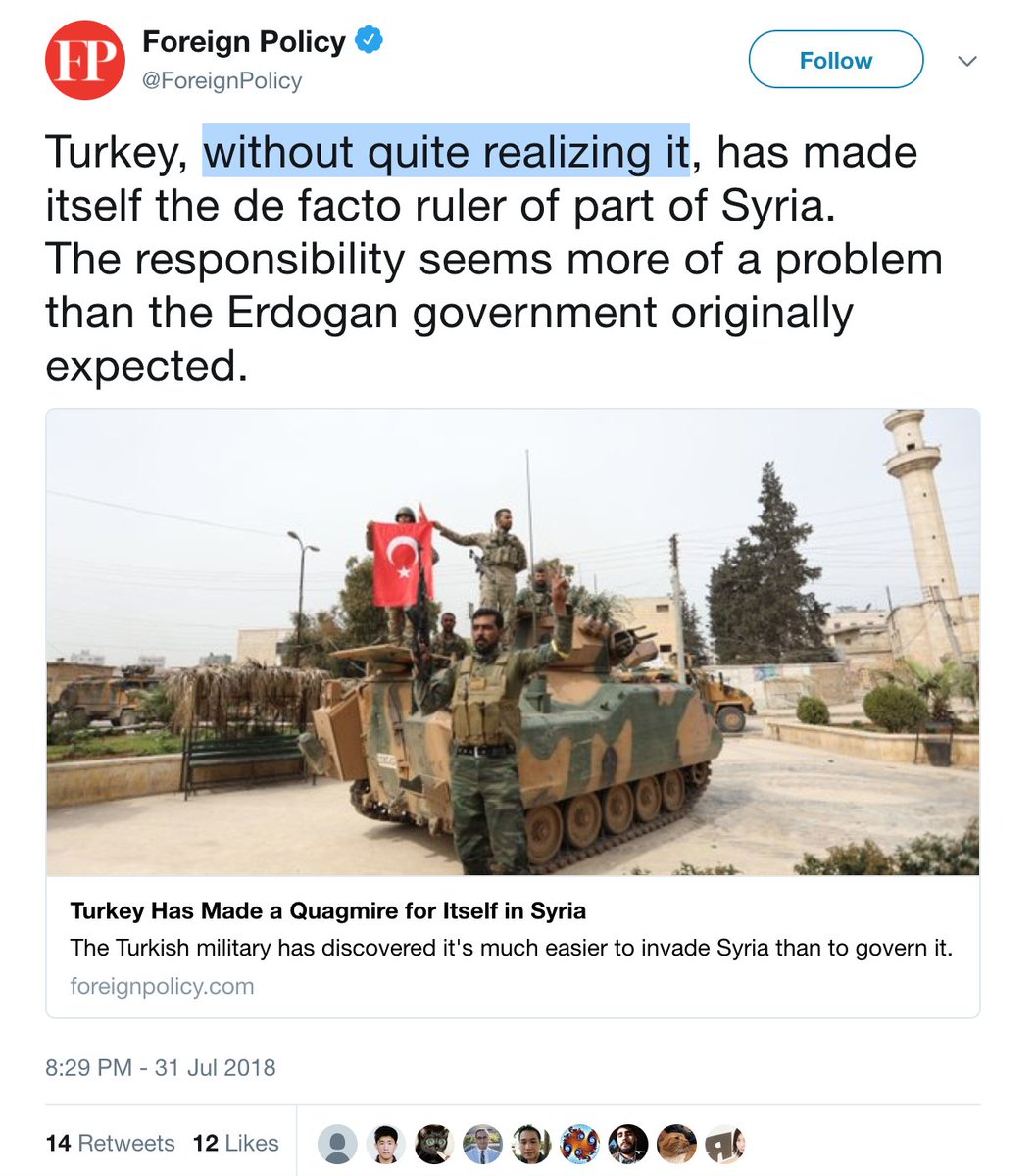Click the Foreign Policy FP logo avatar

85,60
